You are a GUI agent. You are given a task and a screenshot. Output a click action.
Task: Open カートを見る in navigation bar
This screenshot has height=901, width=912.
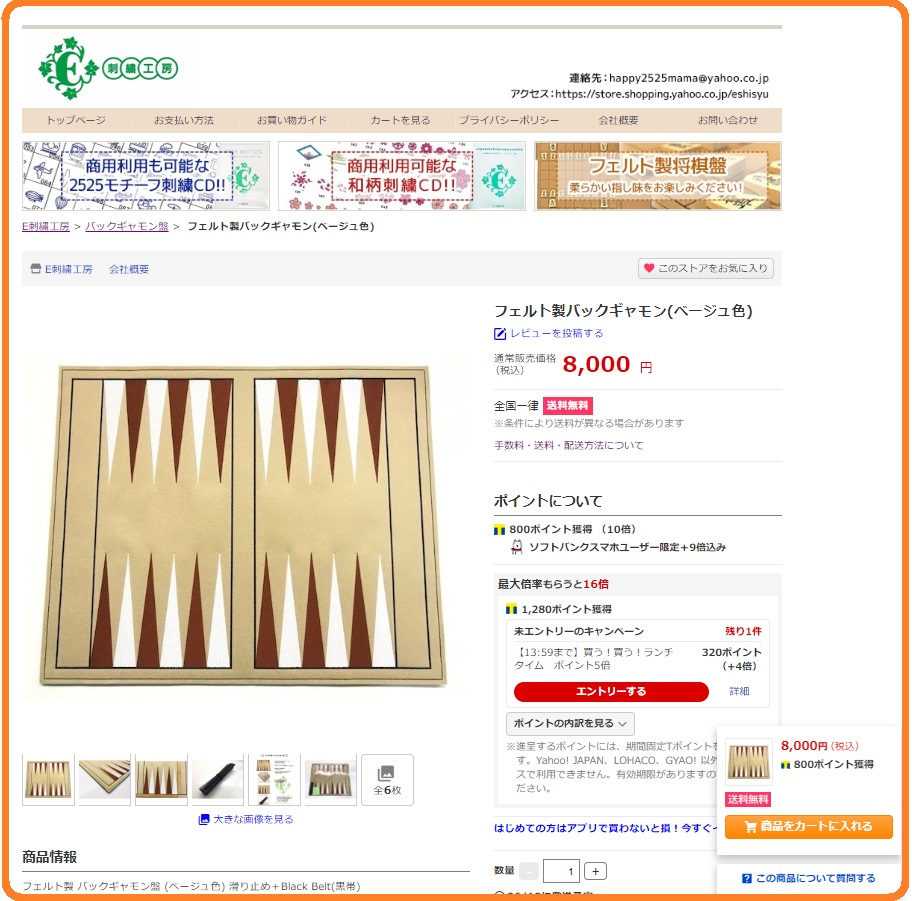tap(401, 120)
